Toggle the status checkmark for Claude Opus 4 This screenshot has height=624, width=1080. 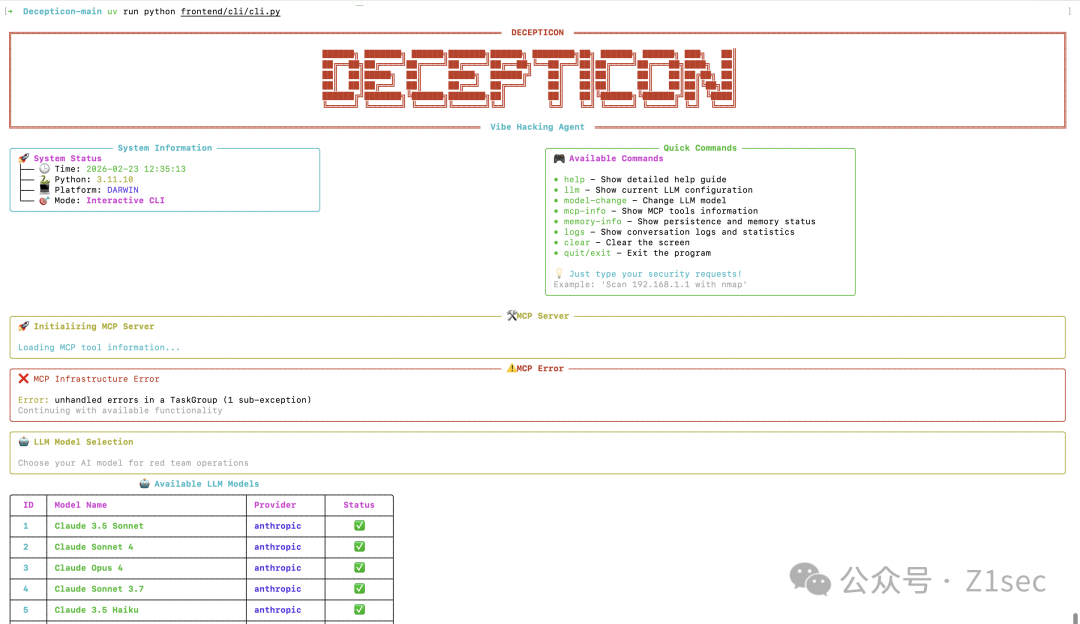point(358,568)
